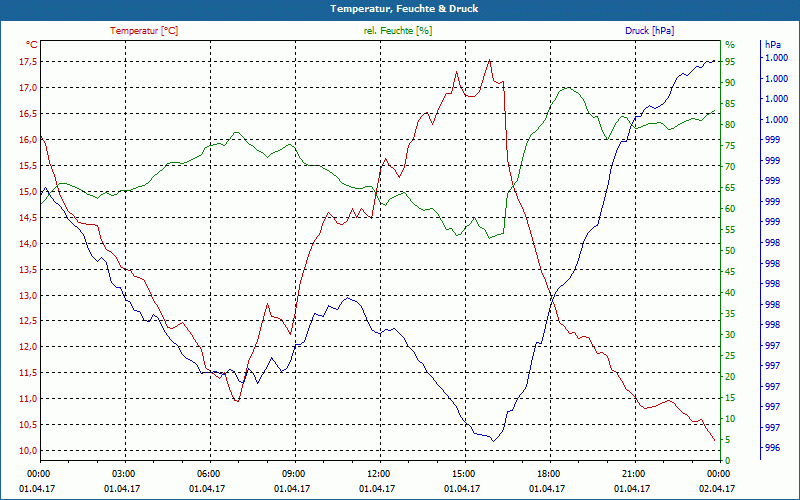This screenshot has height=500, width=800.
Task: Select the green rel. Feuchte [%] legend label
Action: click(398, 31)
